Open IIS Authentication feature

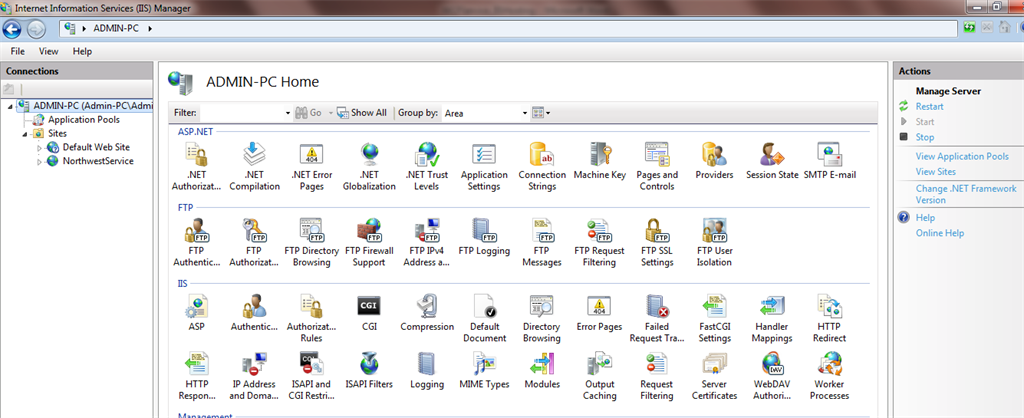tap(254, 313)
